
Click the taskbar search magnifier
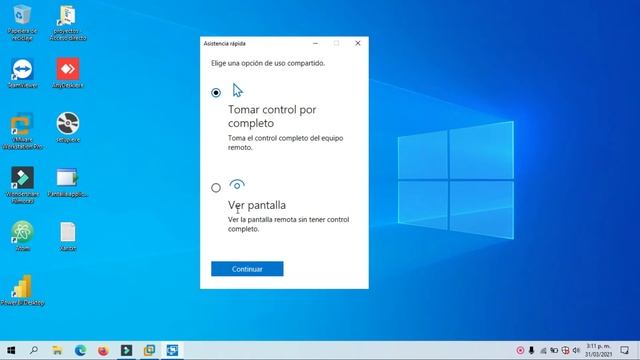[34, 350]
